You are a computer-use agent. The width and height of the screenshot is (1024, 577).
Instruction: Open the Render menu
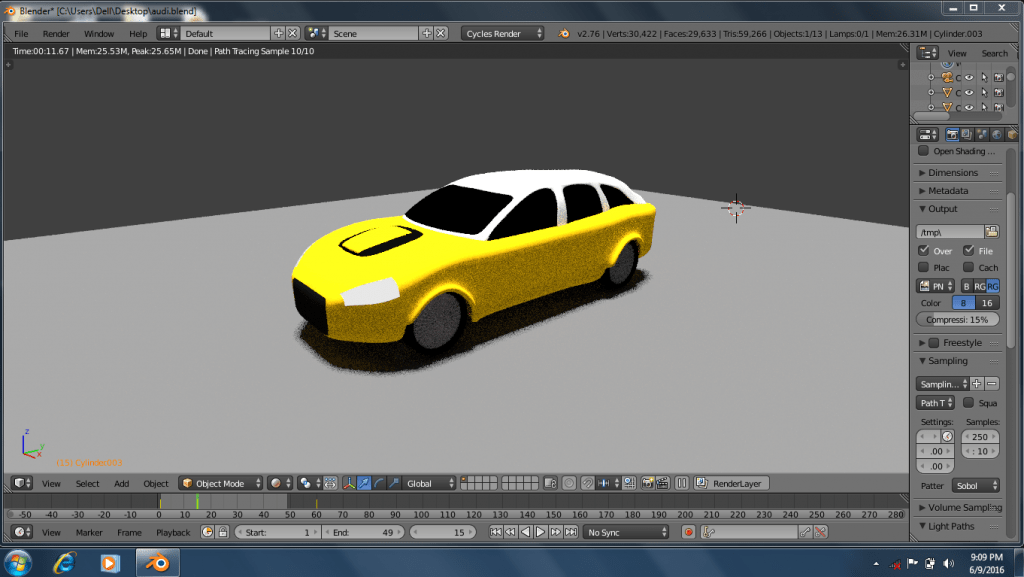coord(56,33)
